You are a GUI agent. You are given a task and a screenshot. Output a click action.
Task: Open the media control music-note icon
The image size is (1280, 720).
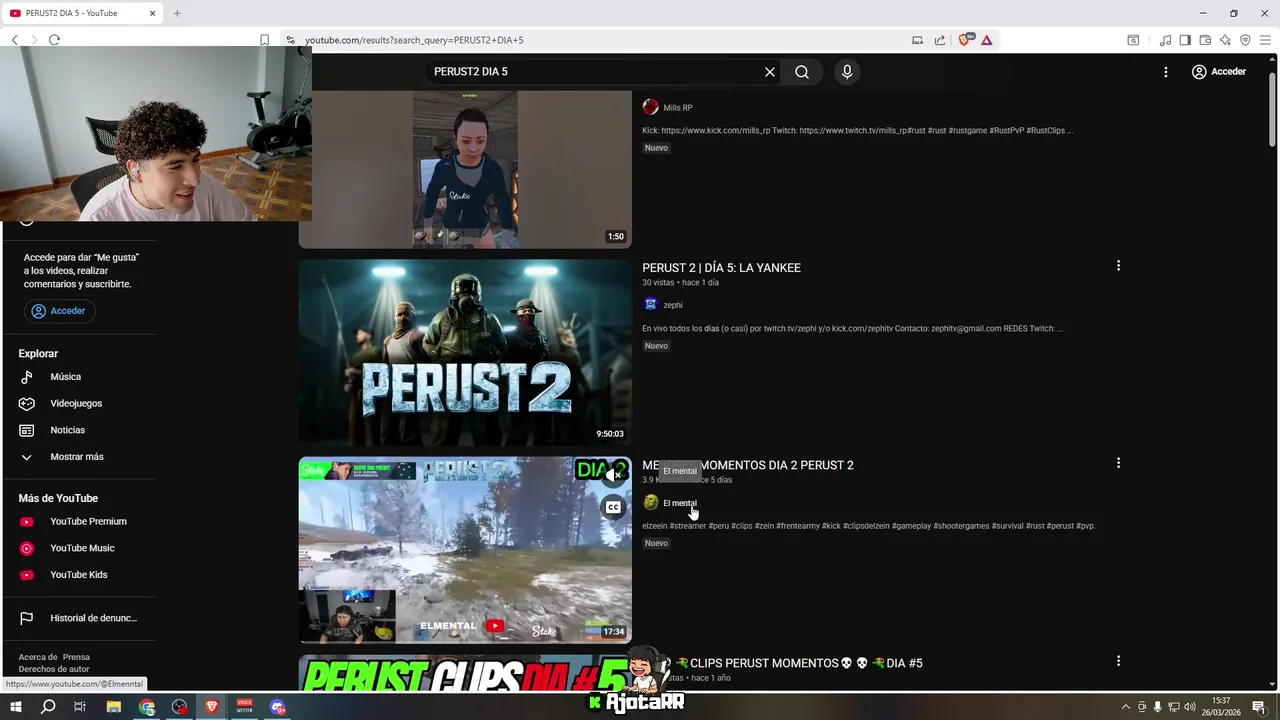pyautogui.click(x=1165, y=40)
